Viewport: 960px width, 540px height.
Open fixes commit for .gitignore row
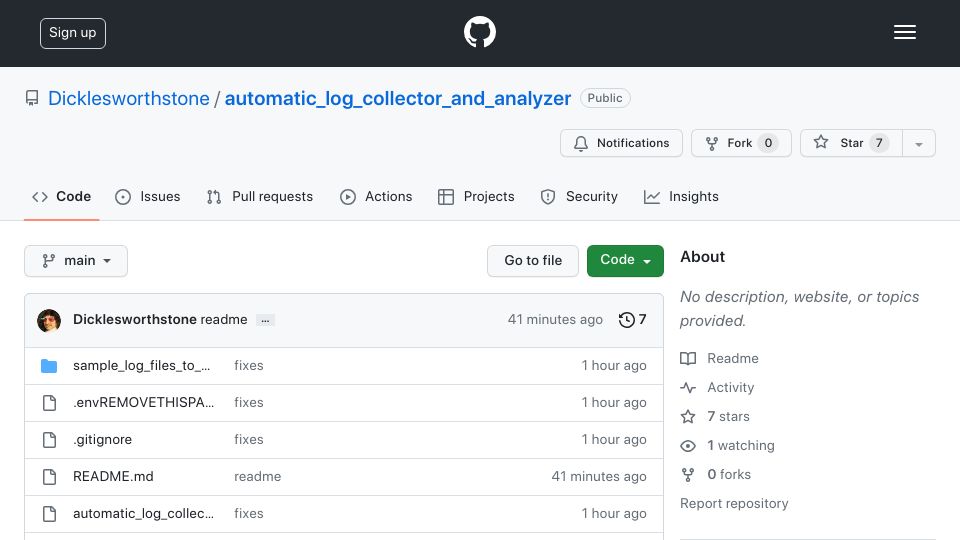coord(249,440)
